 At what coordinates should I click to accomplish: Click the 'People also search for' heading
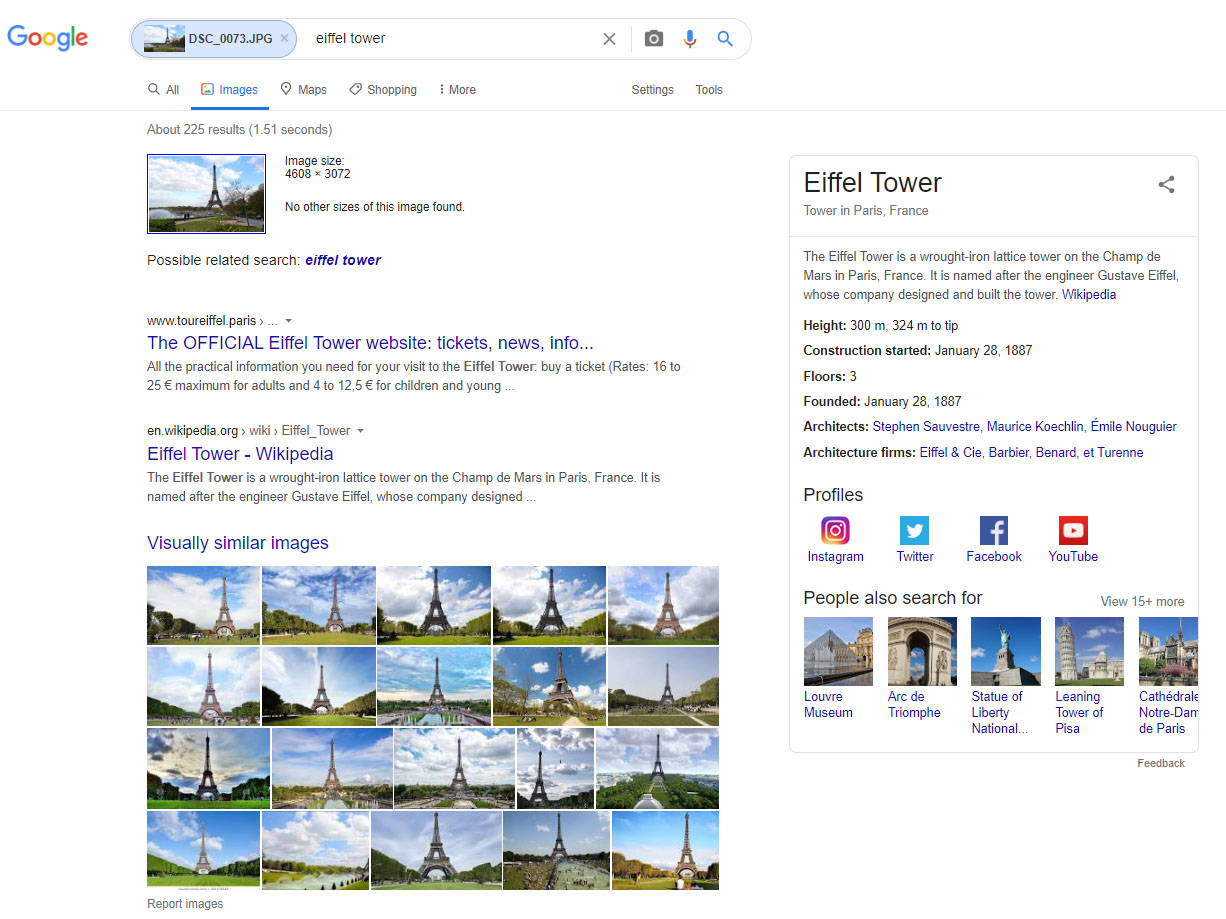(x=893, y=598)
